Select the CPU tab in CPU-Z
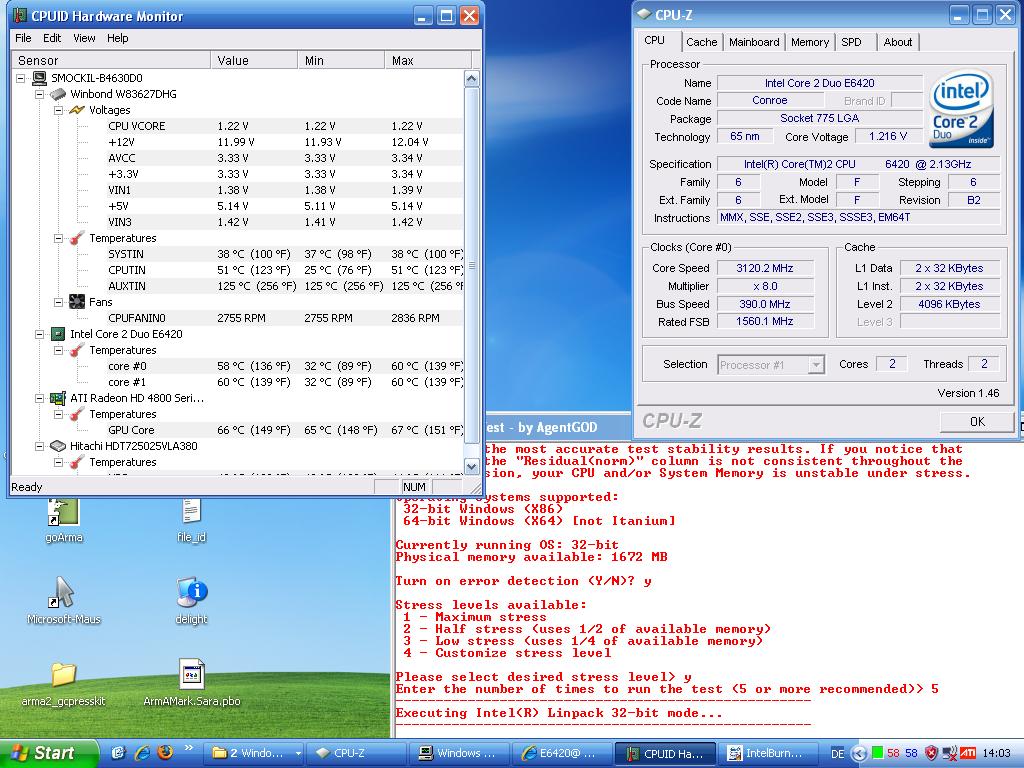Image resolution: width=1024 pixels, height=768 pixels. [654, 40]
